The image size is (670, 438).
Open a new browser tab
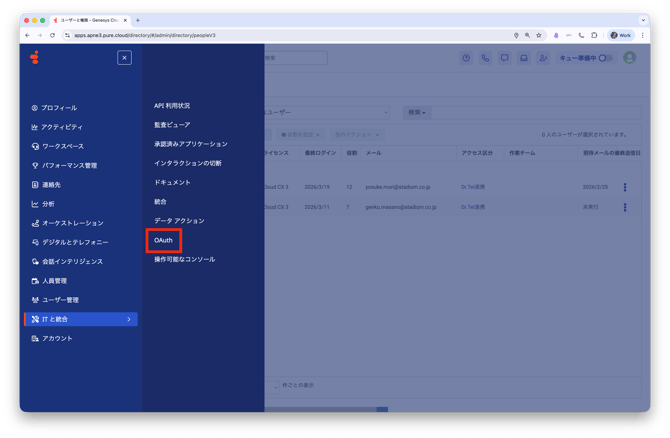pyautogui.click(x=138, y=20)
